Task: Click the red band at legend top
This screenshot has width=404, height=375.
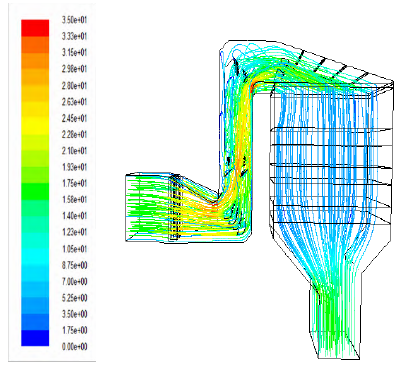Action: coord(35,28)
